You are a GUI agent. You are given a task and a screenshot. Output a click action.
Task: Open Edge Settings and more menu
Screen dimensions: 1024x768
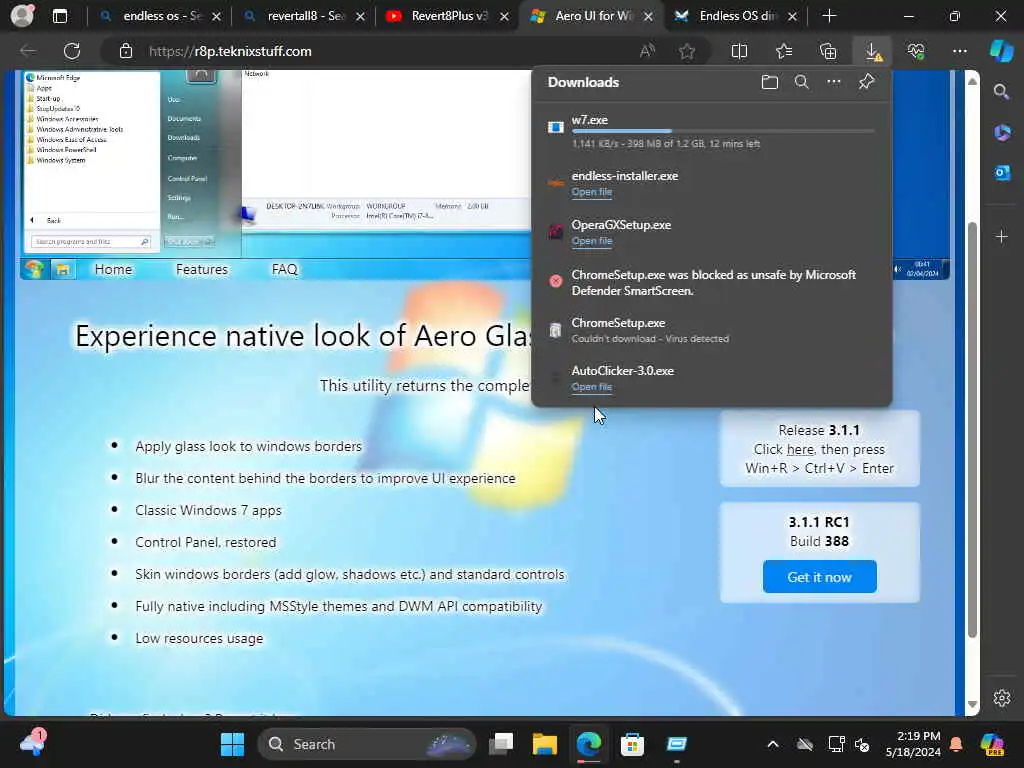pos(959,51)
